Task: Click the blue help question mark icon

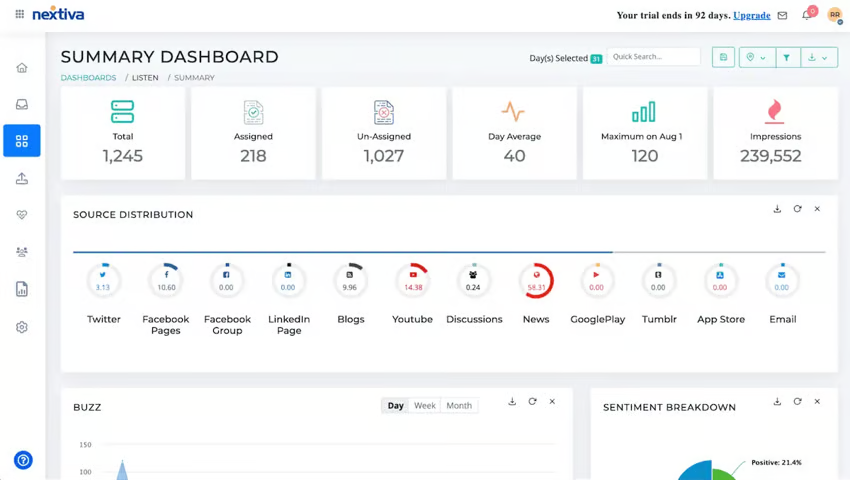Action: pos(23,460)
